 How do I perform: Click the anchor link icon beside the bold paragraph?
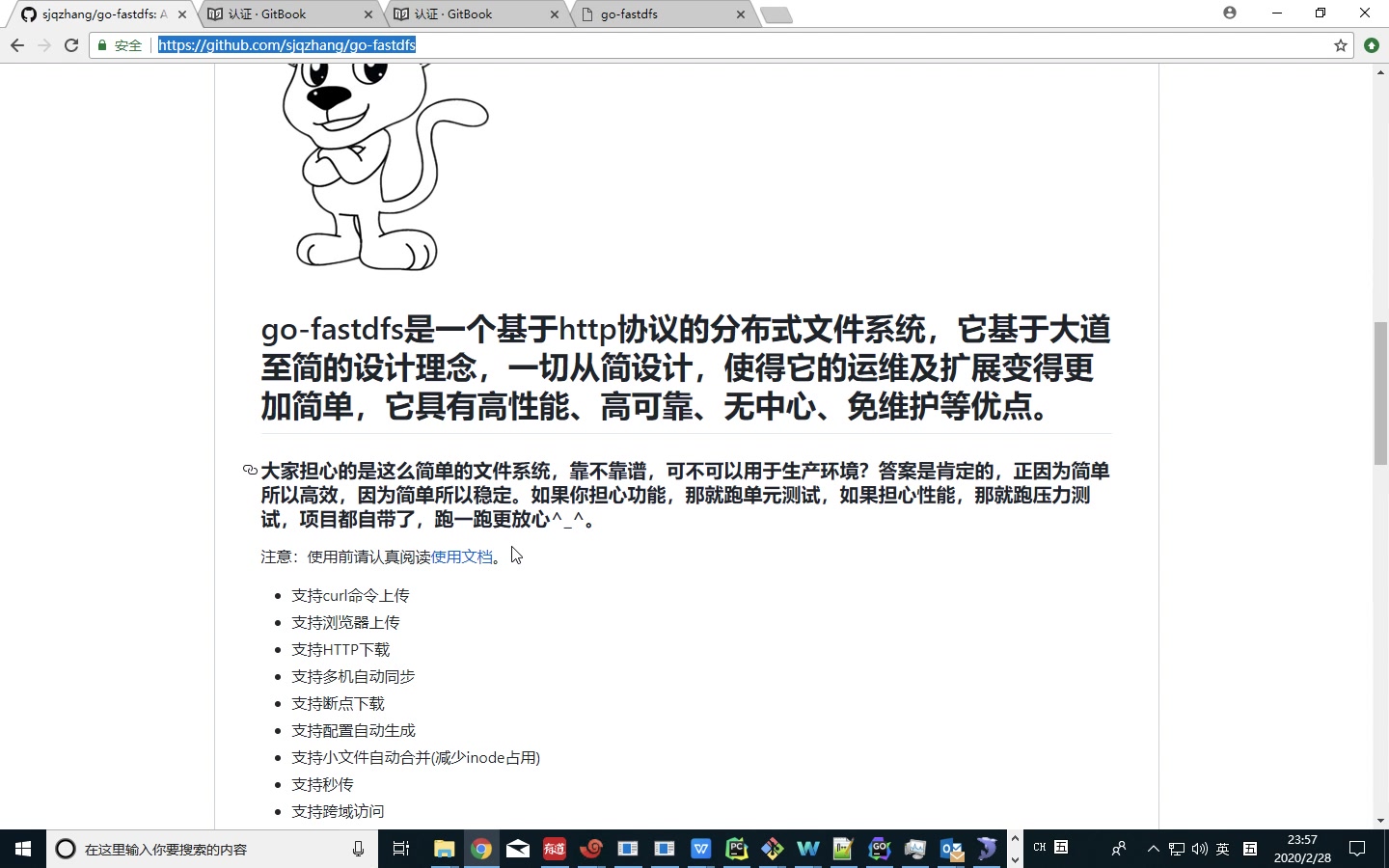tap(250, 471)
